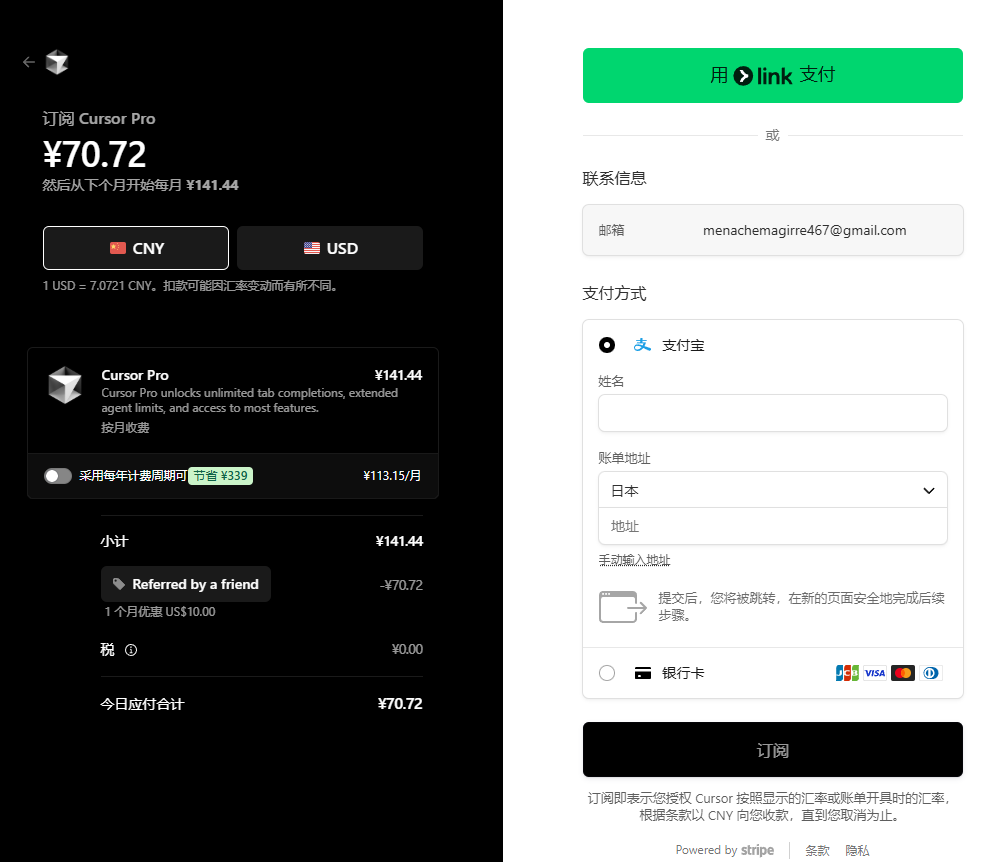
Task: Focus the 姓名 name input field
Action: 772,413
